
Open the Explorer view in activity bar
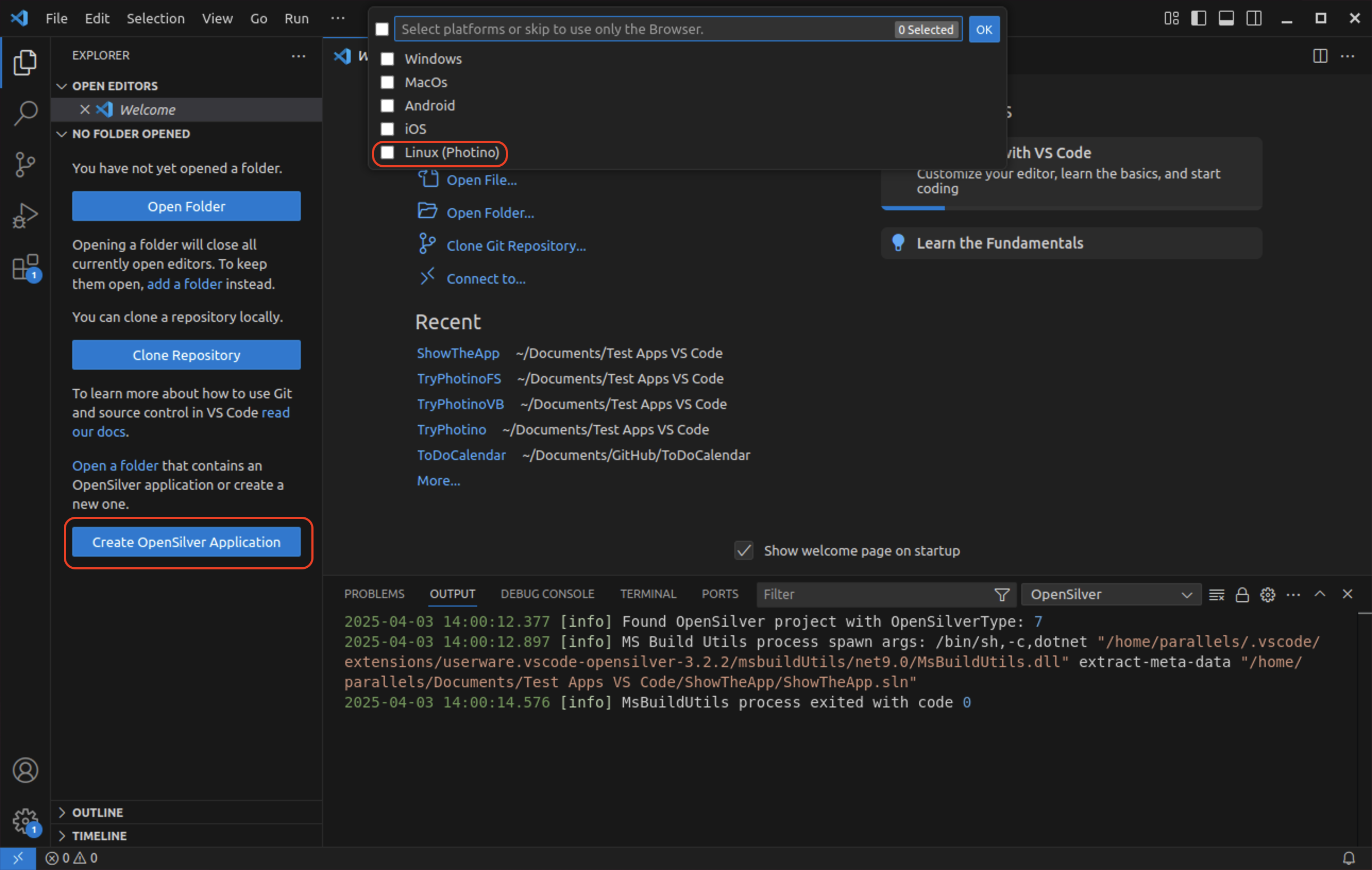[25, 62]
